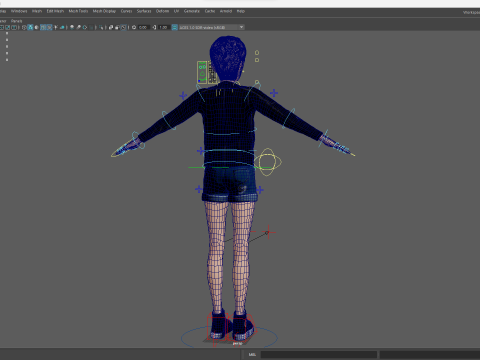Open the Deform menu
The width and height of the screenshot is (480, 360).
pos(162,11)
